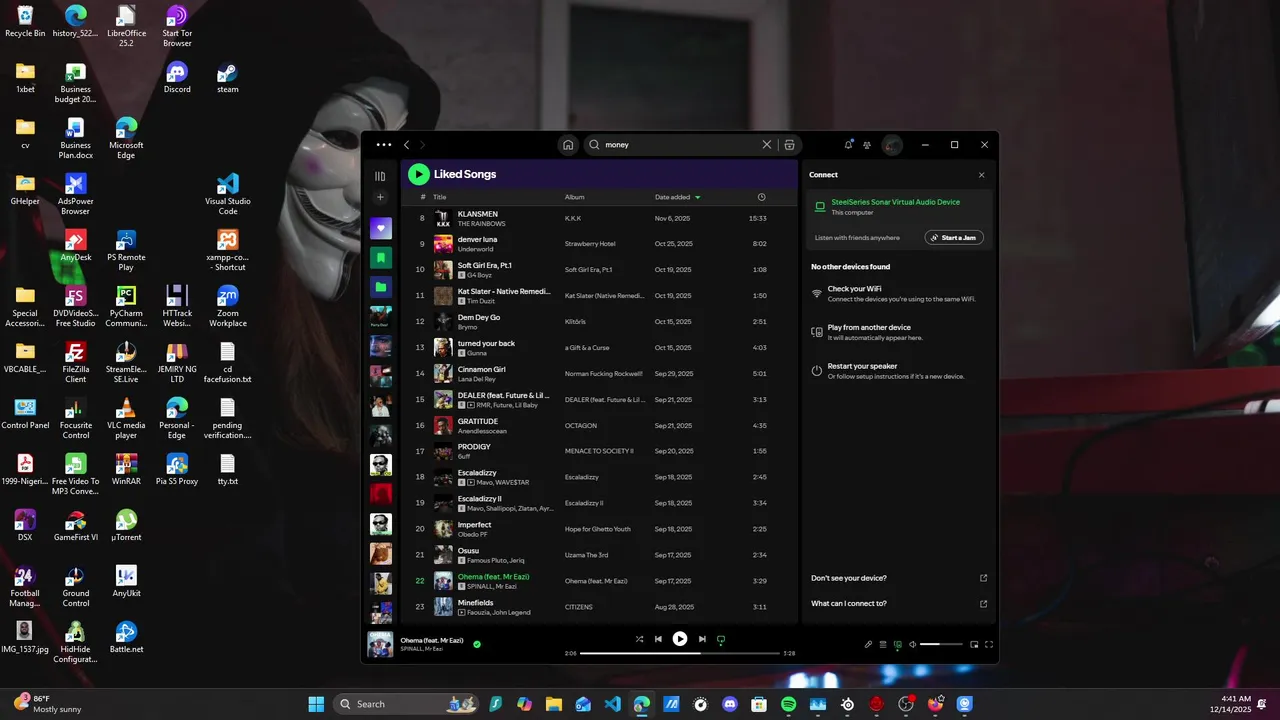Select the Minefields track

[x=476, y=603]
